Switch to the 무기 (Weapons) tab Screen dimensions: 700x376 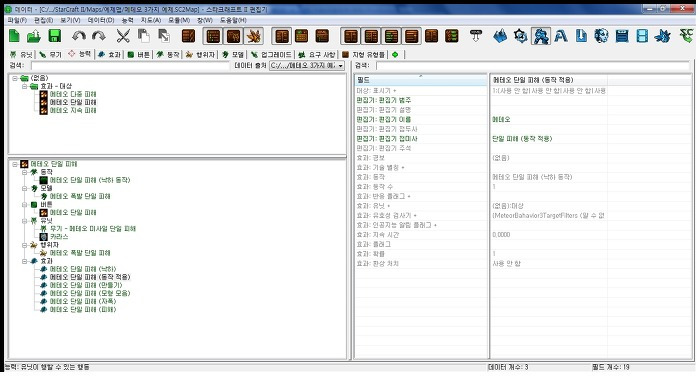[x=50, y=54]
